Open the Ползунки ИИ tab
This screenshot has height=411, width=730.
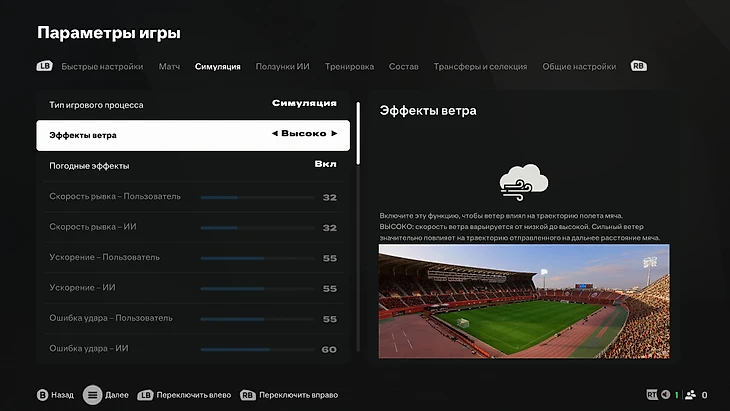coord(283,67)
